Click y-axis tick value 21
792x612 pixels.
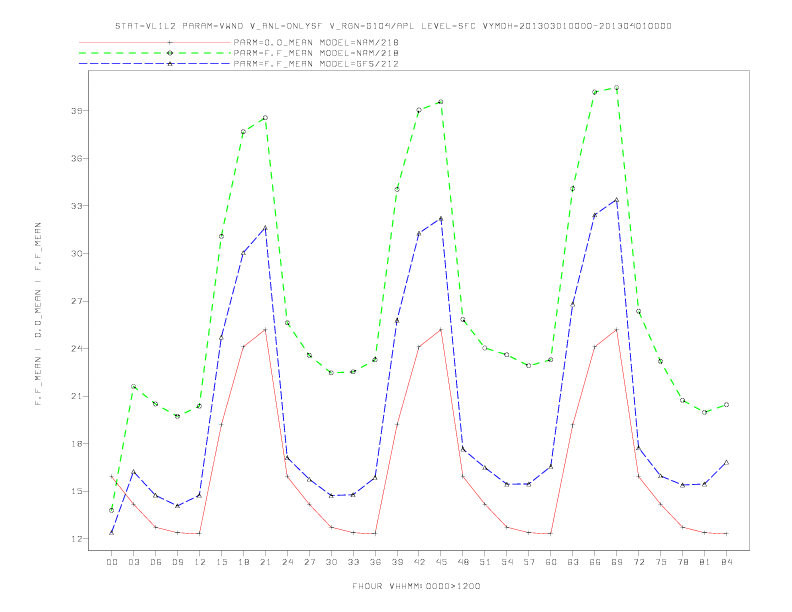tap(77, 396)
